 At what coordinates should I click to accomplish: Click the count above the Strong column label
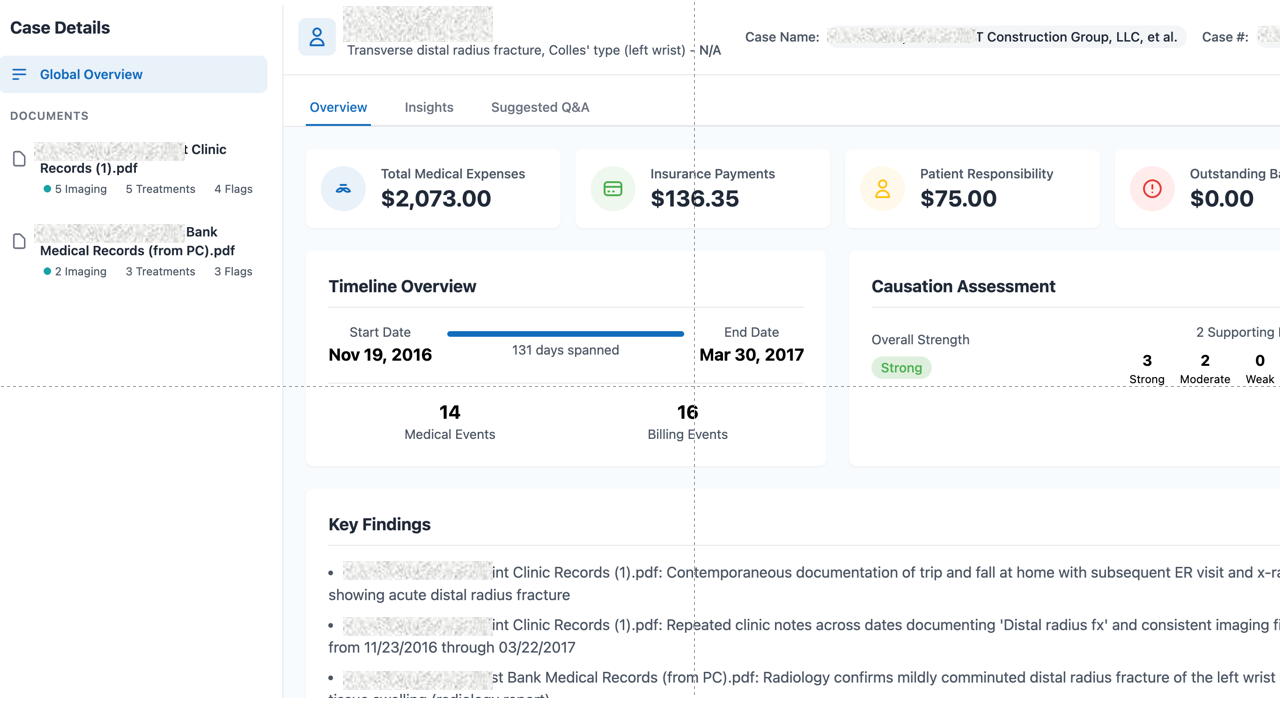point(1147,361)
